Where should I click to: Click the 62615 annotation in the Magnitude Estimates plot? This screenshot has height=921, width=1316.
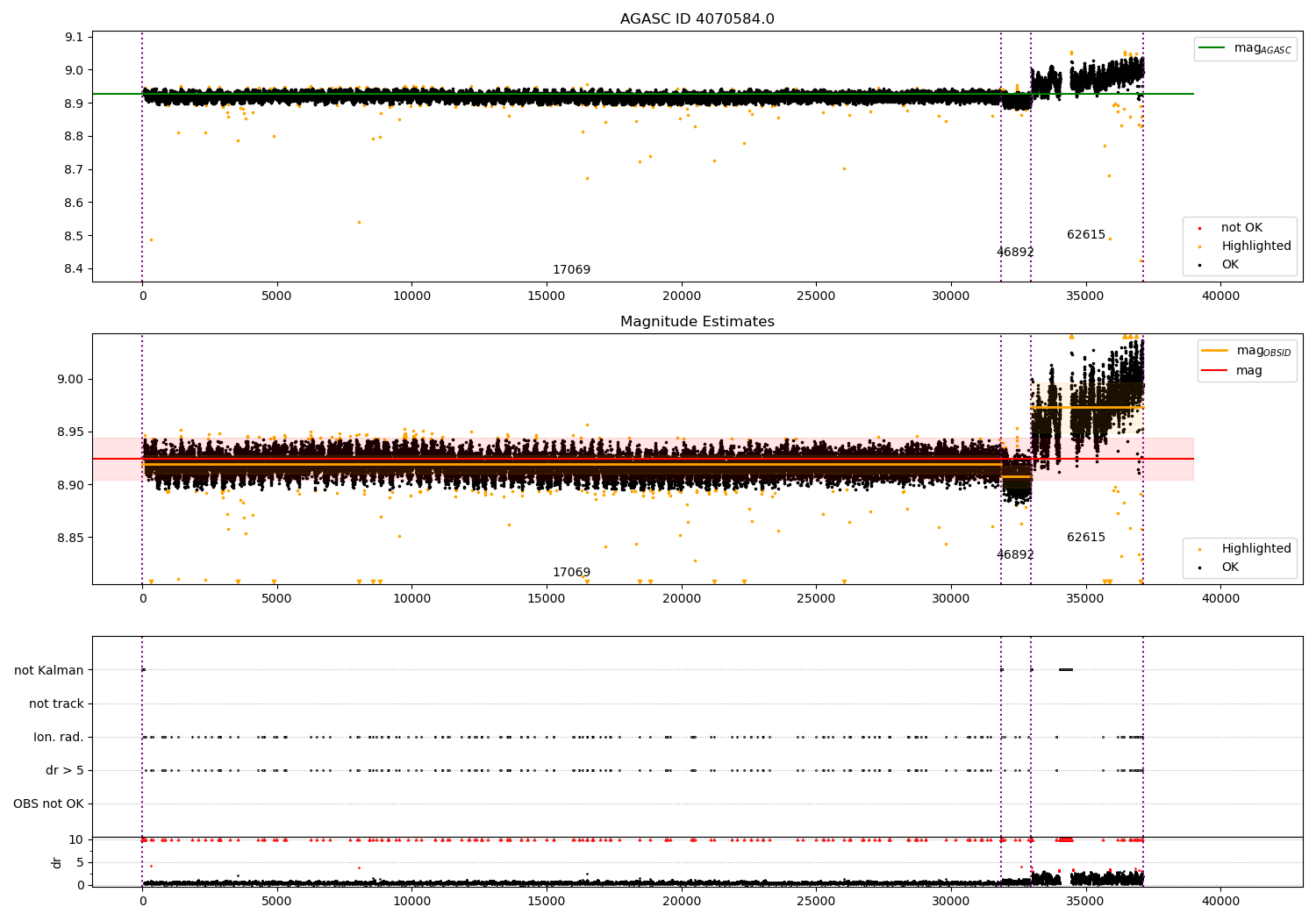1086,538
